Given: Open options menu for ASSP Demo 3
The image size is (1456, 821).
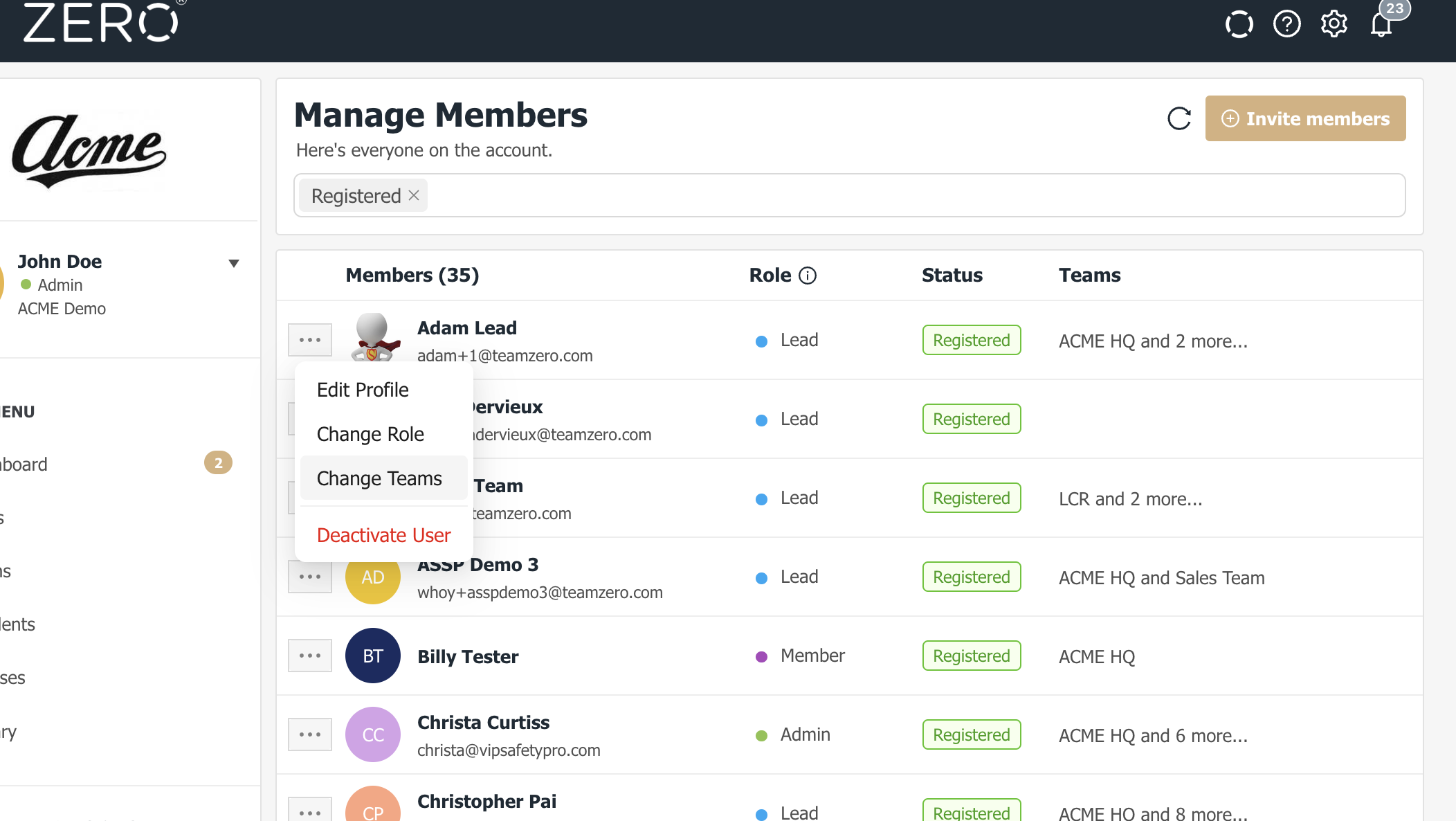Looking at the screenshot, I should coord(310,577).
